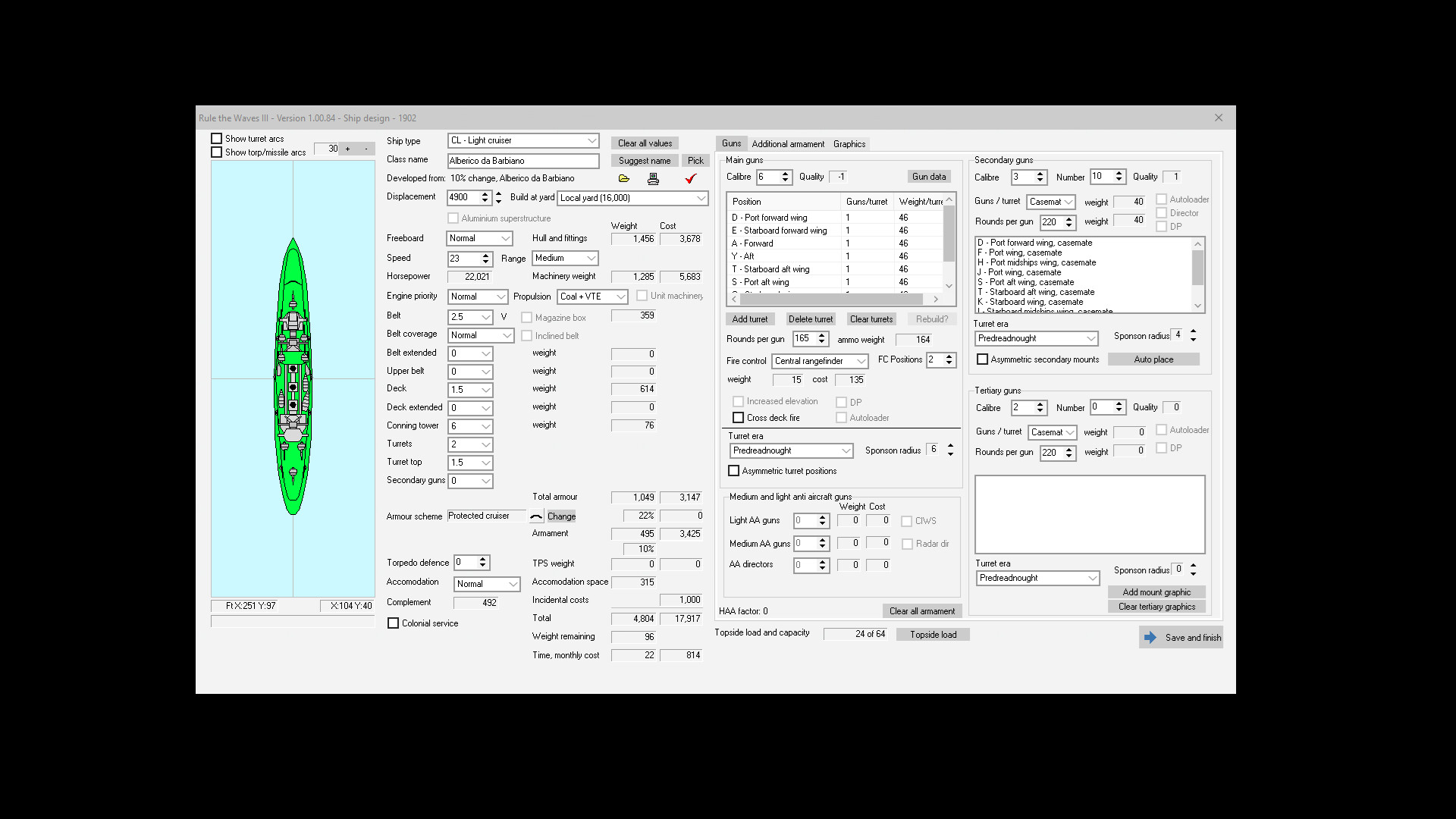Enable Asymmetric turret positions
The height and width of the screenshot is (819, 1456).
pyautogui.click(x=733, y=470)
